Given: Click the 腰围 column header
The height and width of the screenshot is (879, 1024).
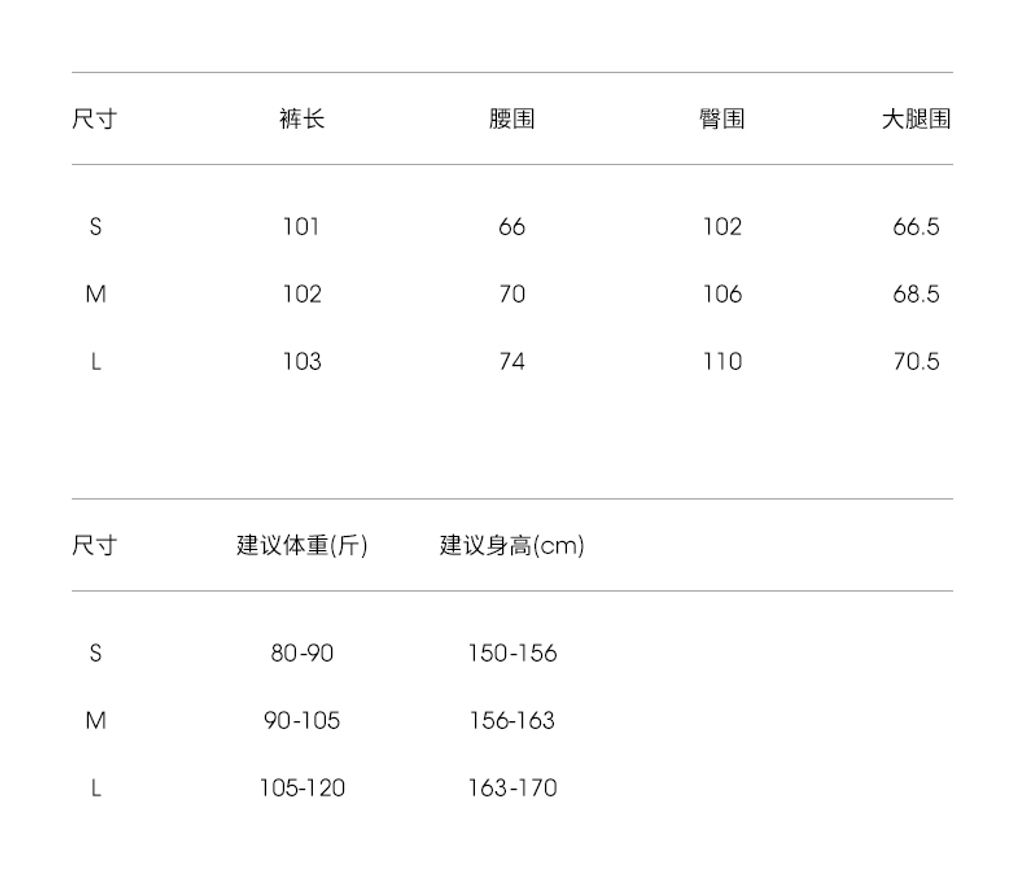Looking at the screenshot, I should point(512,119).
